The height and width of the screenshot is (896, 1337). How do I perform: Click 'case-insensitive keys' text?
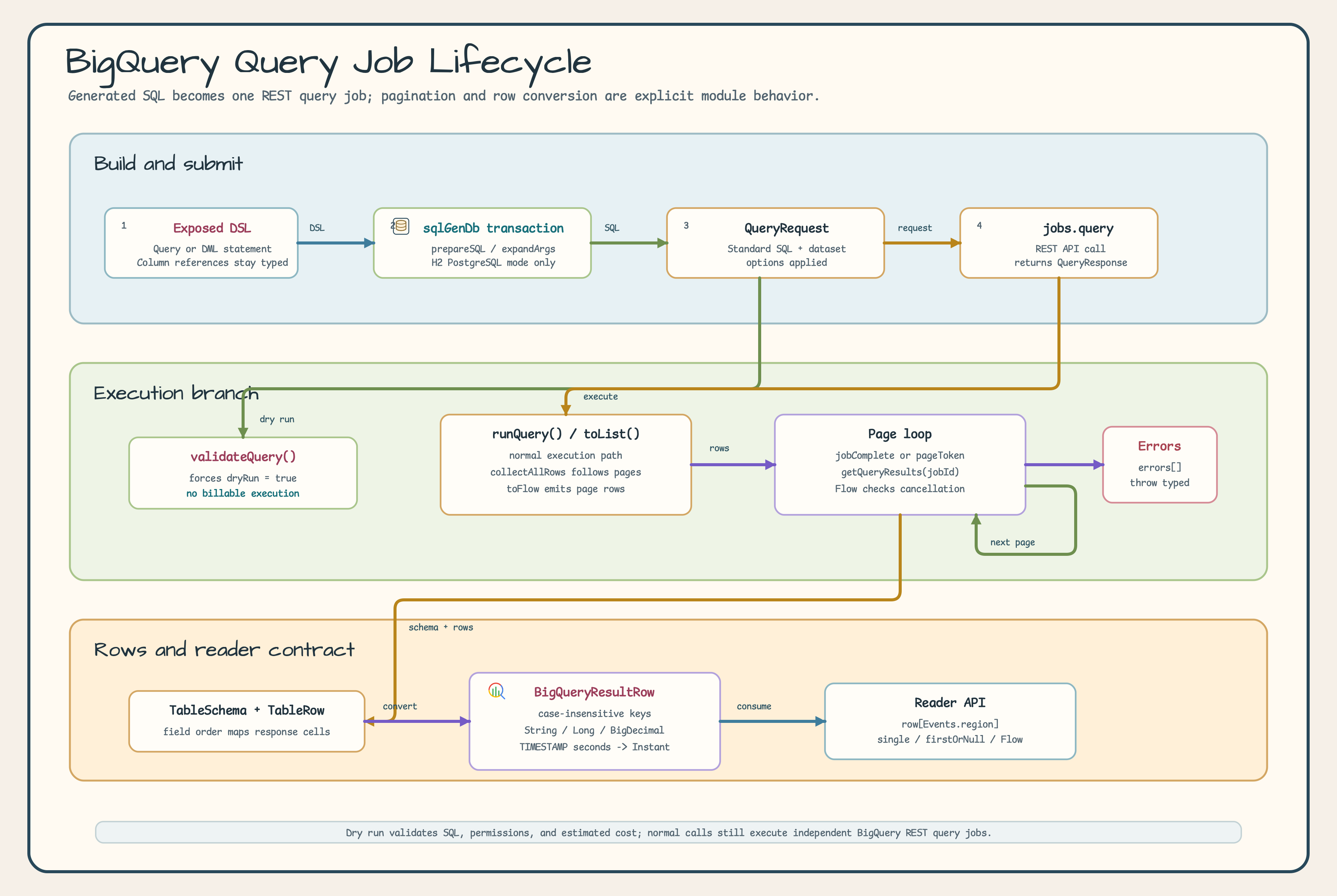(594, 714)
